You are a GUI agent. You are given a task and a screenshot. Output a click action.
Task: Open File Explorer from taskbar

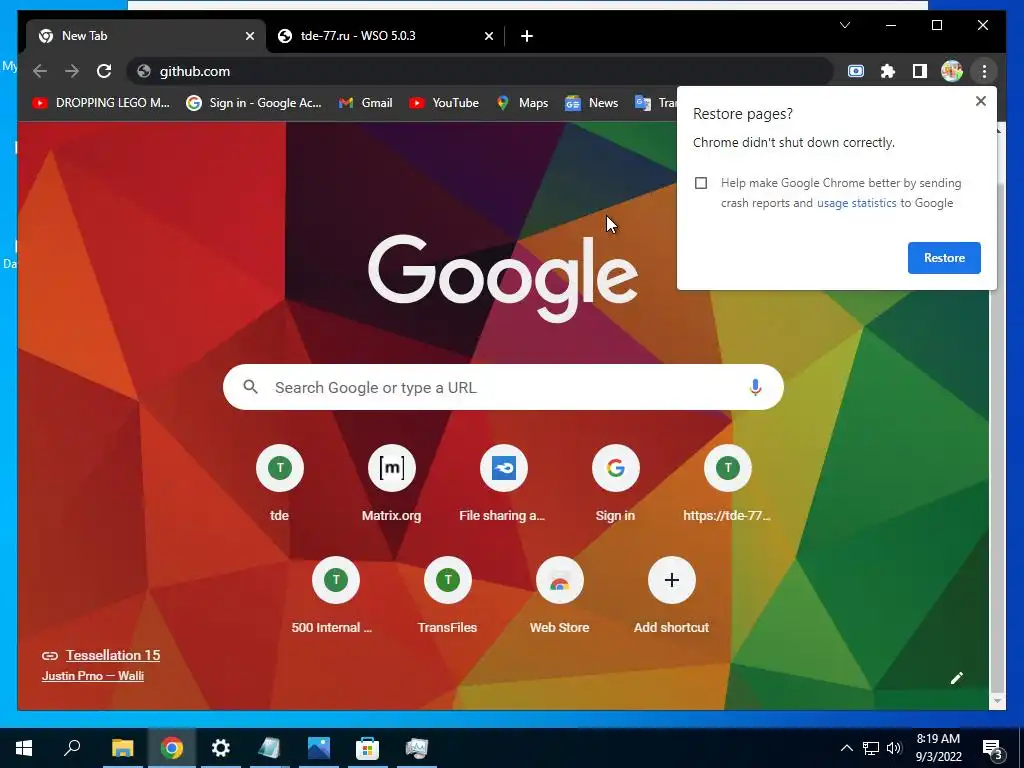pos(122,748)
